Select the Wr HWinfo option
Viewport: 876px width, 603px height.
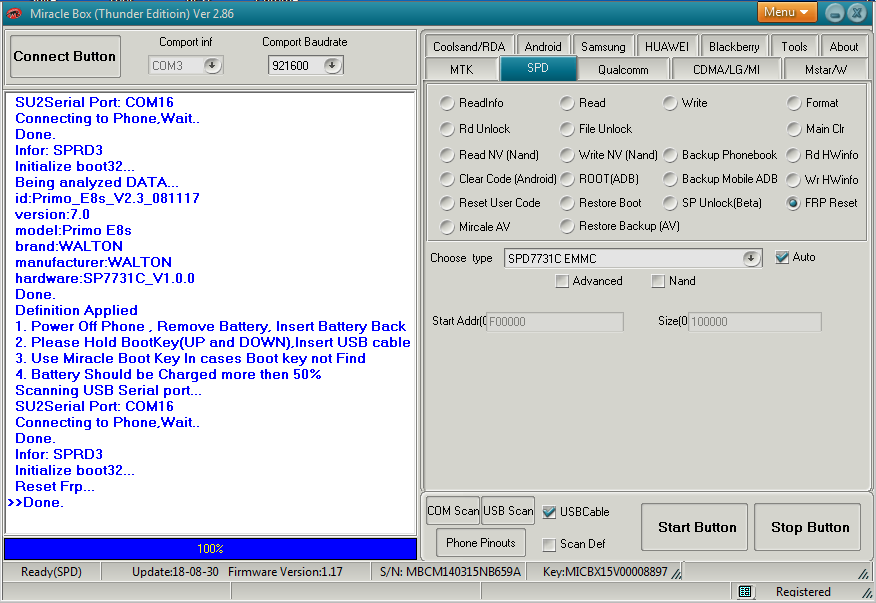(823, 179)
